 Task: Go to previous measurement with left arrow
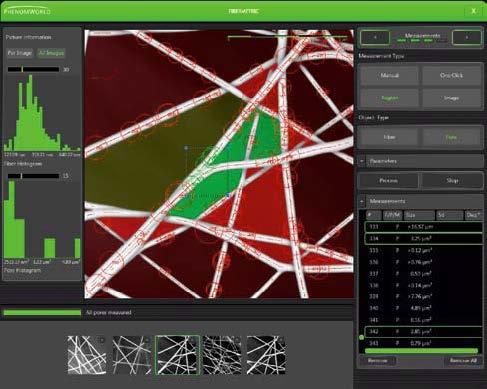375,38
